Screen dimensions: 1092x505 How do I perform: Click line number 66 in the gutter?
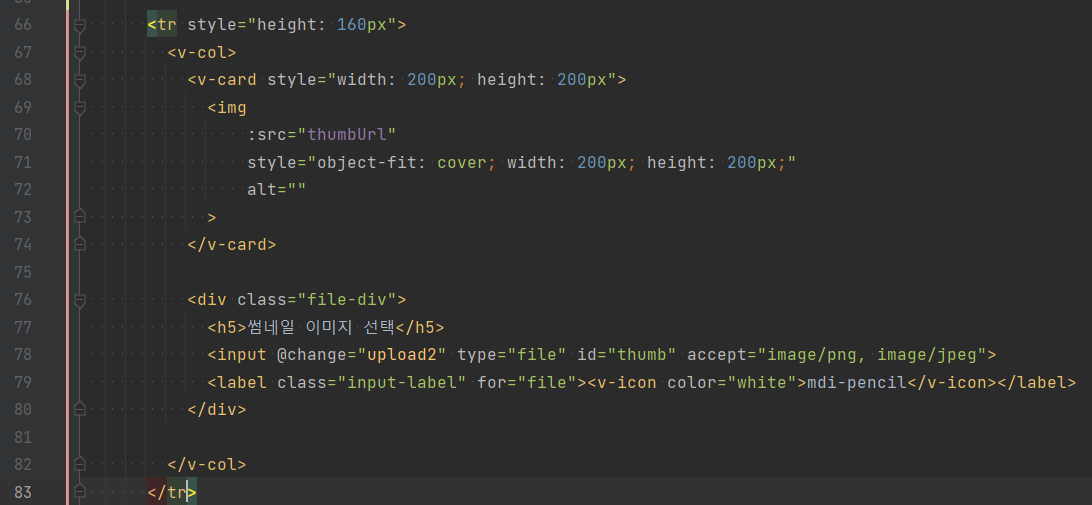pos(23,25)
